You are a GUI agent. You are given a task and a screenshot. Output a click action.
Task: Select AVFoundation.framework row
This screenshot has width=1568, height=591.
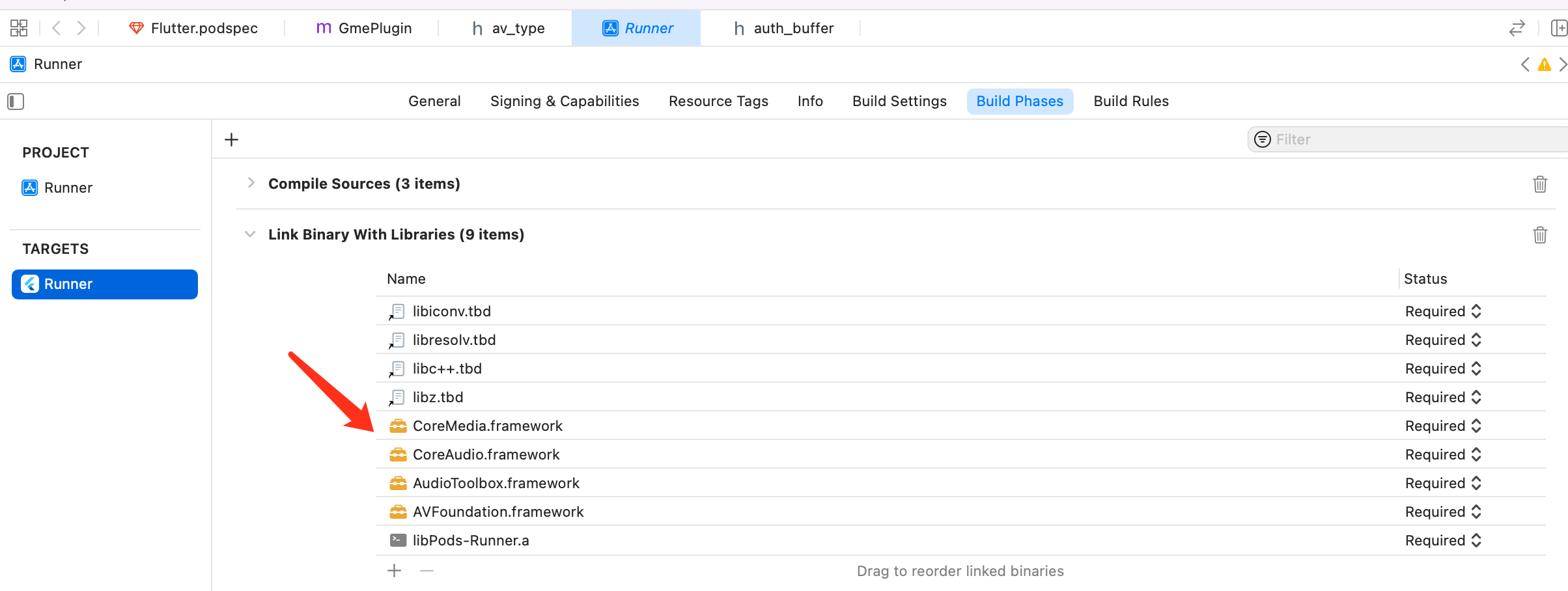[961, 512]
